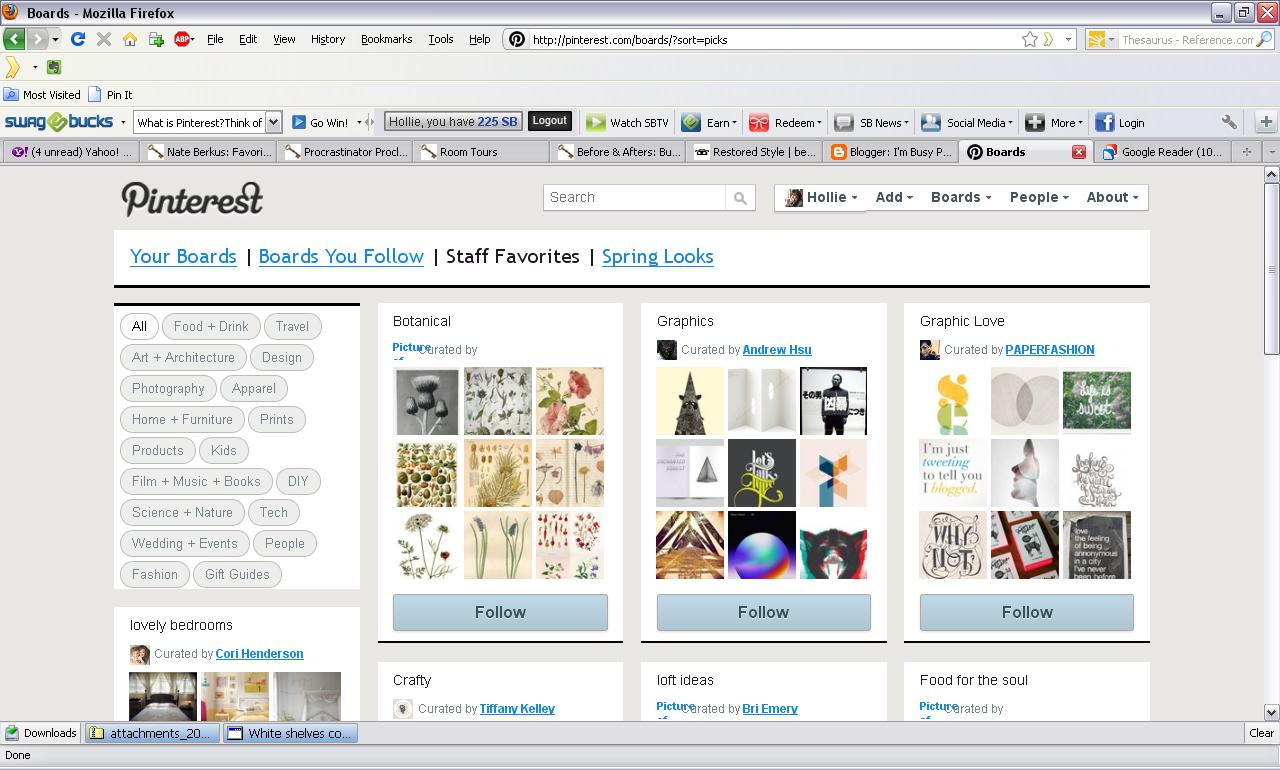The height and width of the screenshot is (770, 1280).
Task: Follow the Botanical board
Action: pos(500,612)
